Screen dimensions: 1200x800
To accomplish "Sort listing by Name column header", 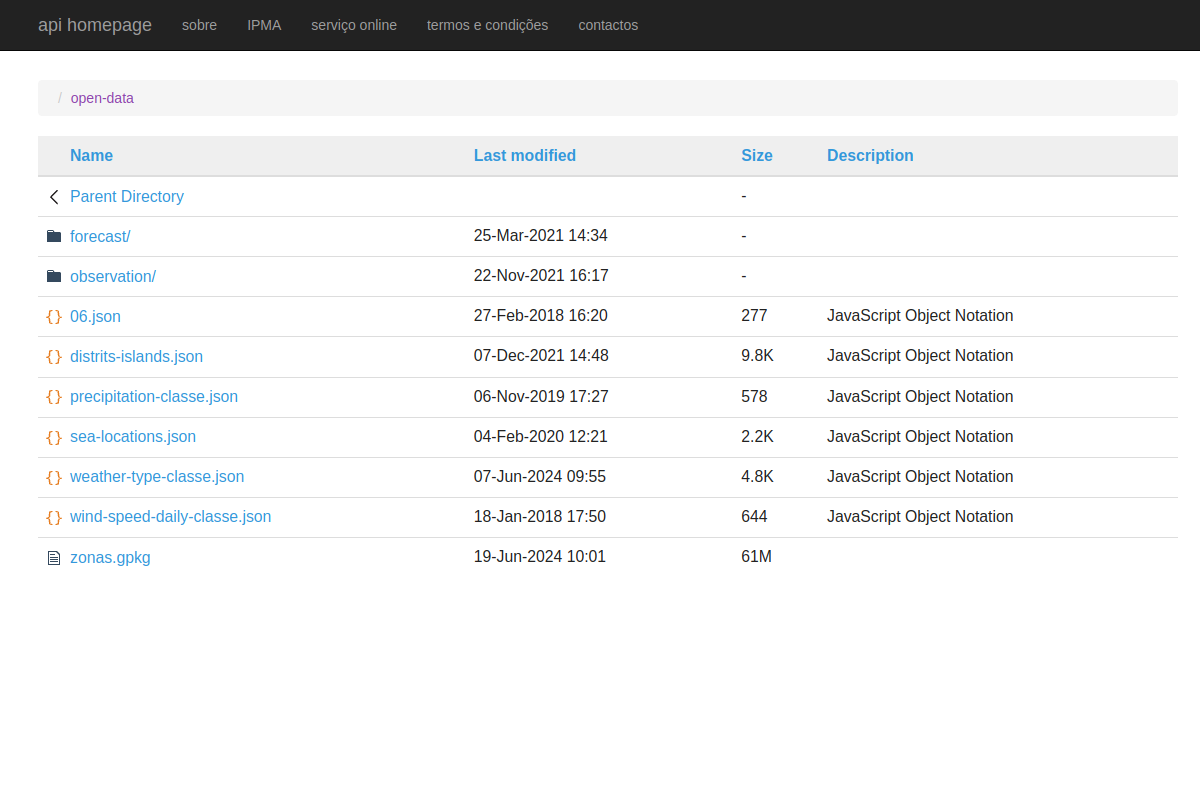I will click(91, 155).
